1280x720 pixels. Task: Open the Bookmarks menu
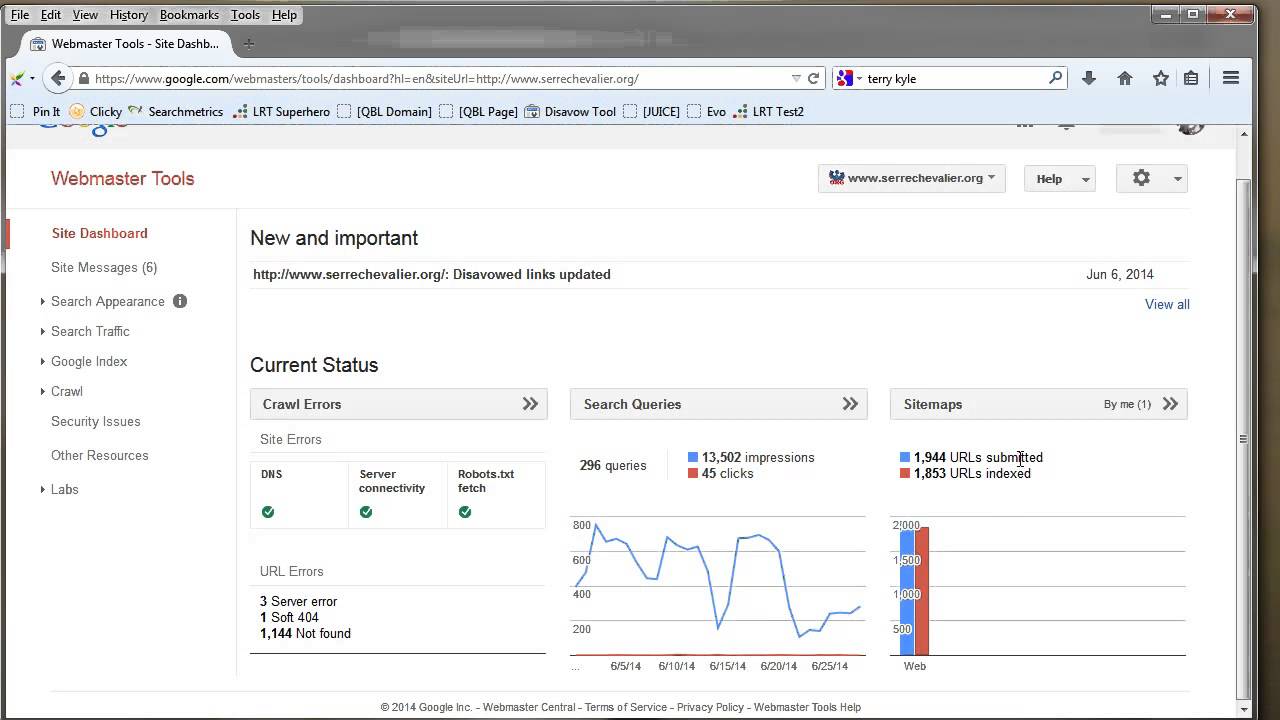point(189,15)
